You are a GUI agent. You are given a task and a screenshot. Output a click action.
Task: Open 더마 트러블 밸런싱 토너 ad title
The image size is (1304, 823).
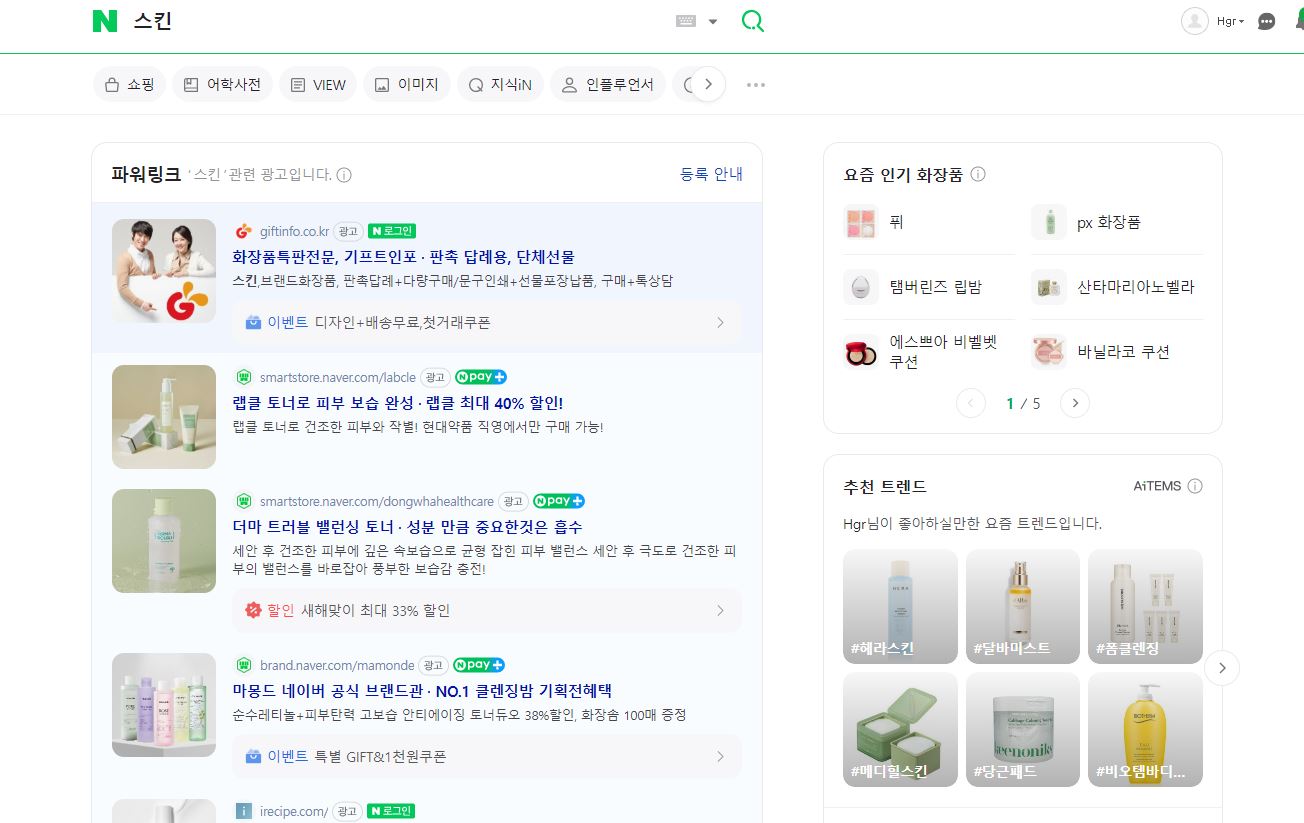pyautogui.click(x=407, y=527)
